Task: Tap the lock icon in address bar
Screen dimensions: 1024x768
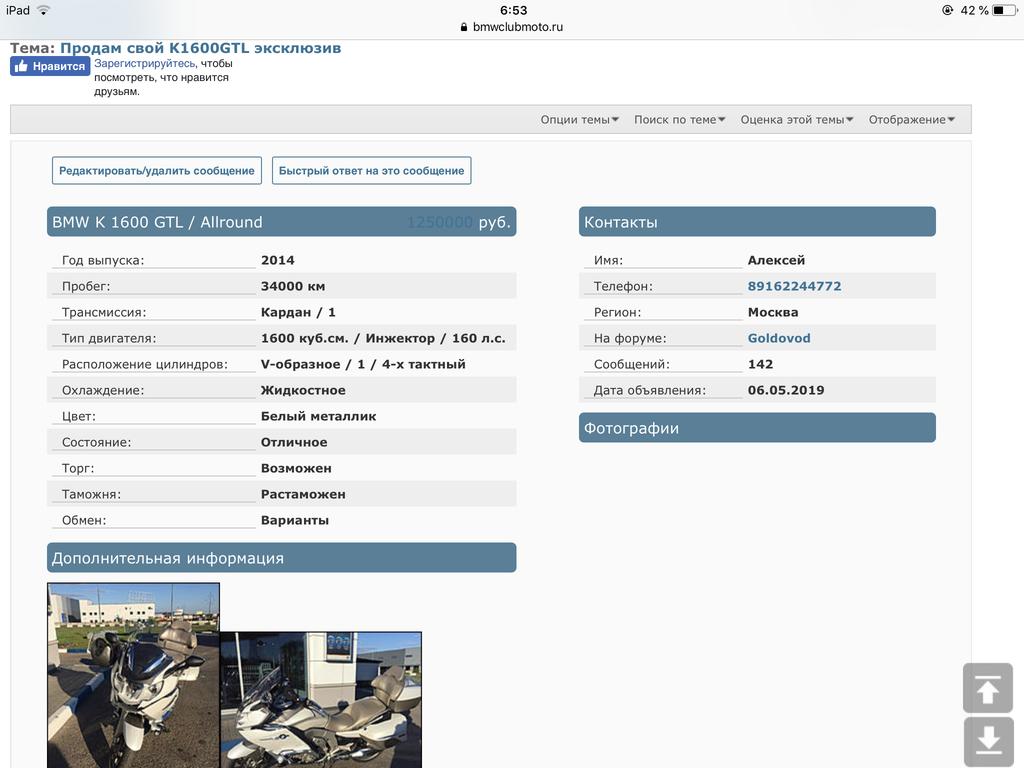Action: (x=464, y=27)
